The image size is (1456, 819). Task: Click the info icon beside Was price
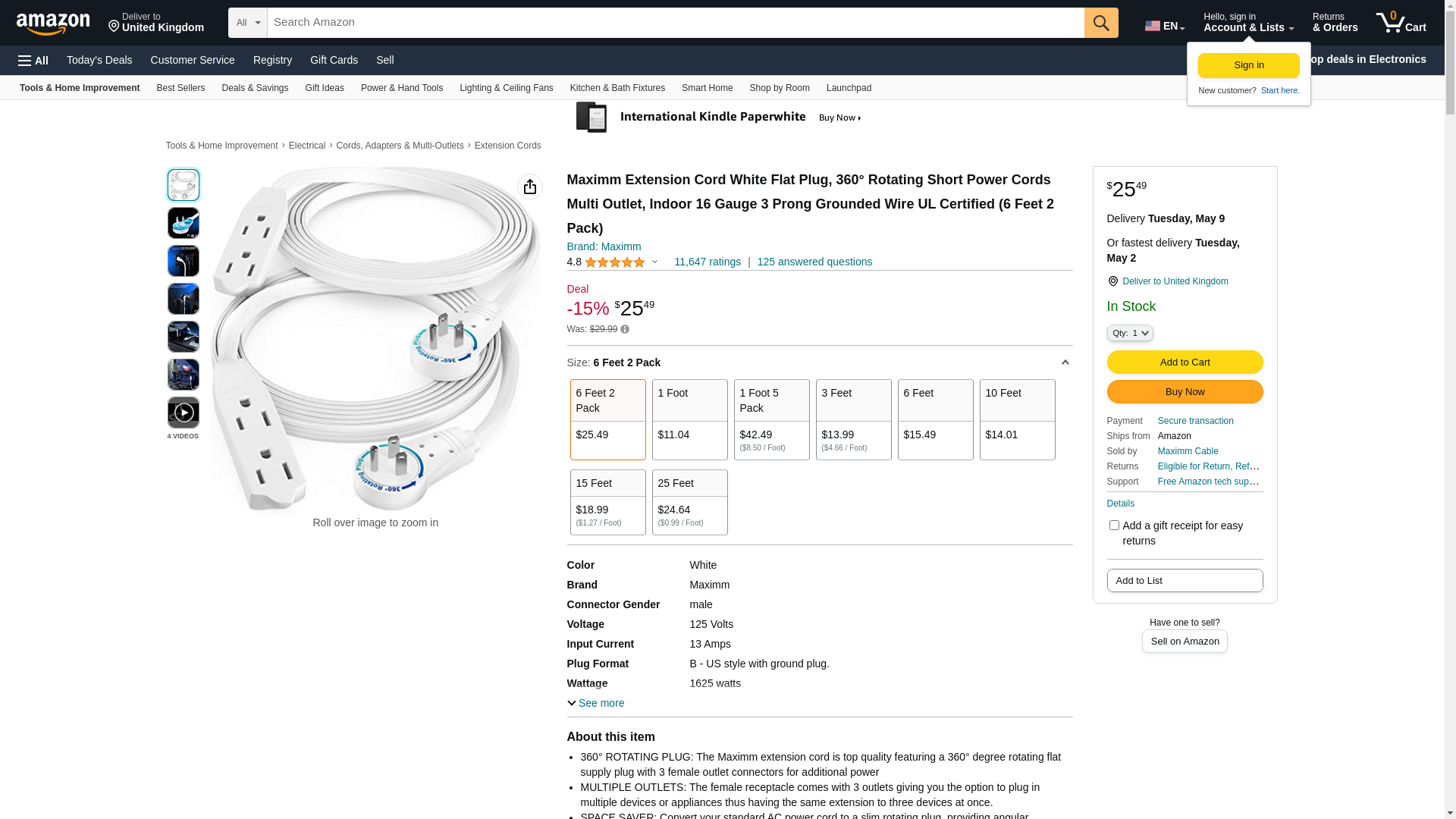pos(625,329)
